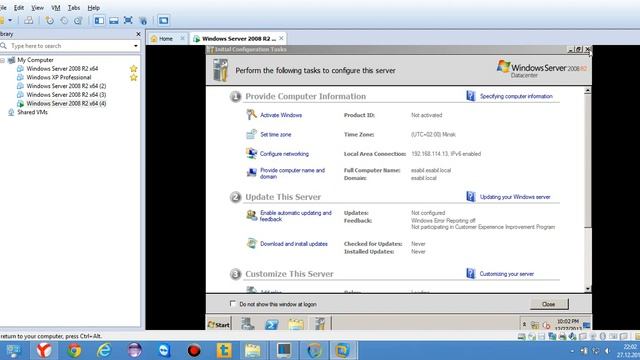Open the Edit menu
The height and width of the screenshot is (360, 640).
coord(19,8)
